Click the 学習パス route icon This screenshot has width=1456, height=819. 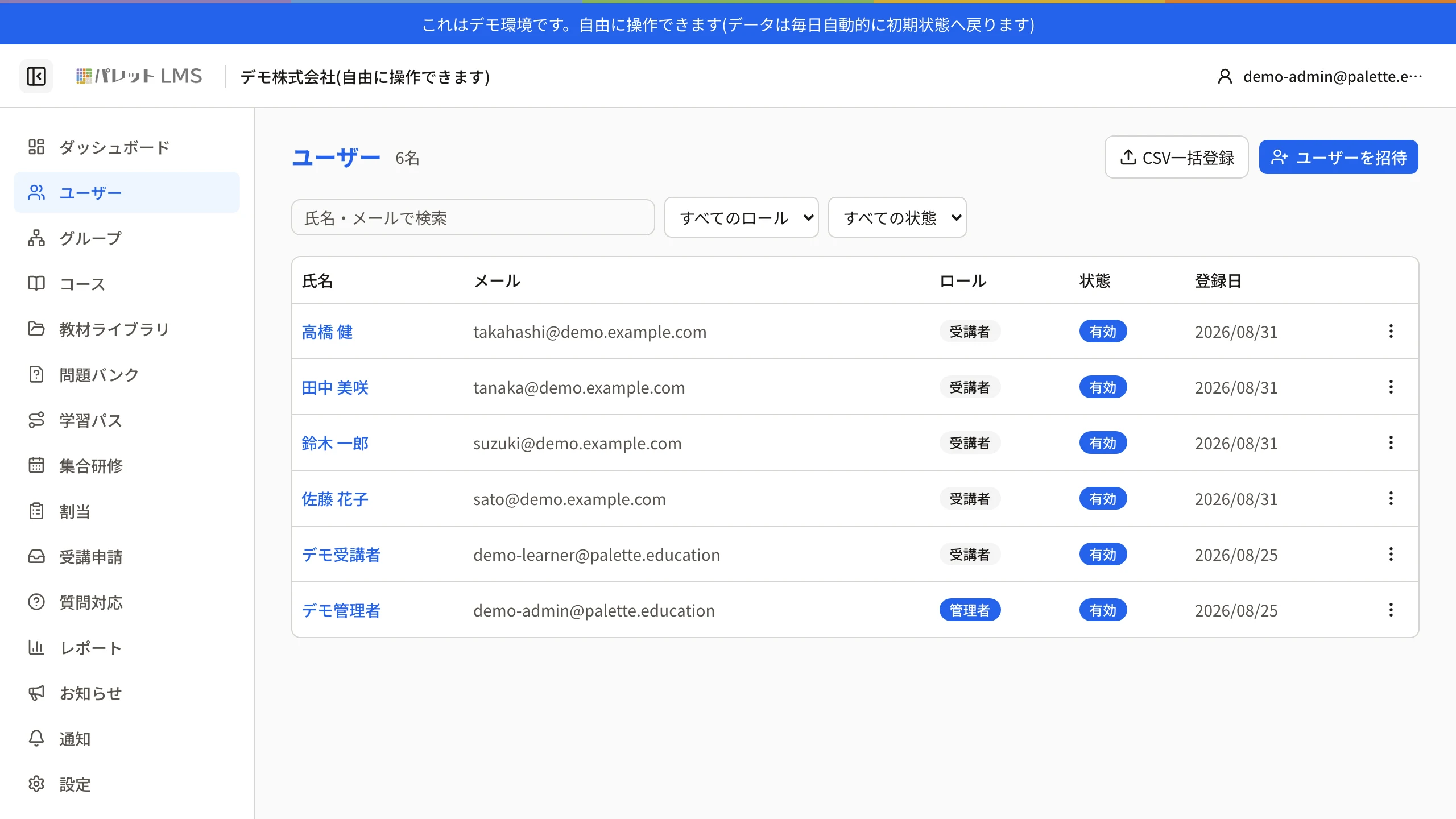(36, 420)
